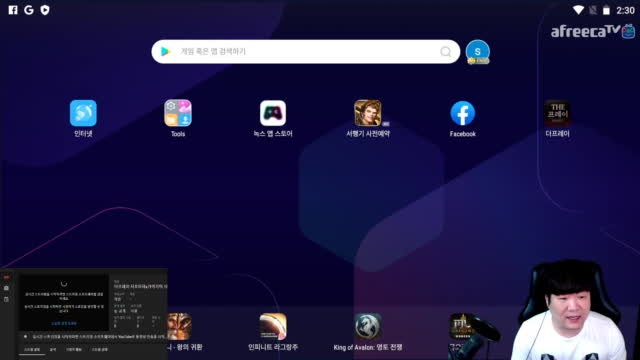640x360 pixels.
Task: Click the magnifier search icon
Action: 445,51
